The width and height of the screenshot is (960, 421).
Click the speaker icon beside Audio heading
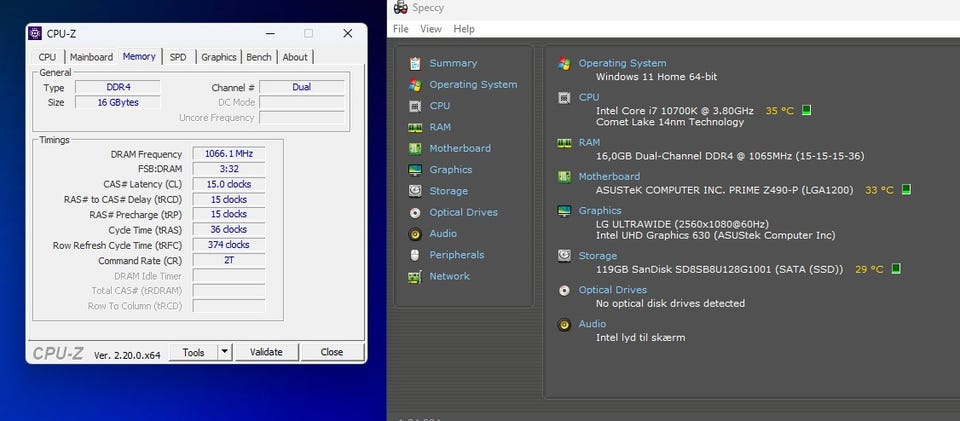point(564,324)
